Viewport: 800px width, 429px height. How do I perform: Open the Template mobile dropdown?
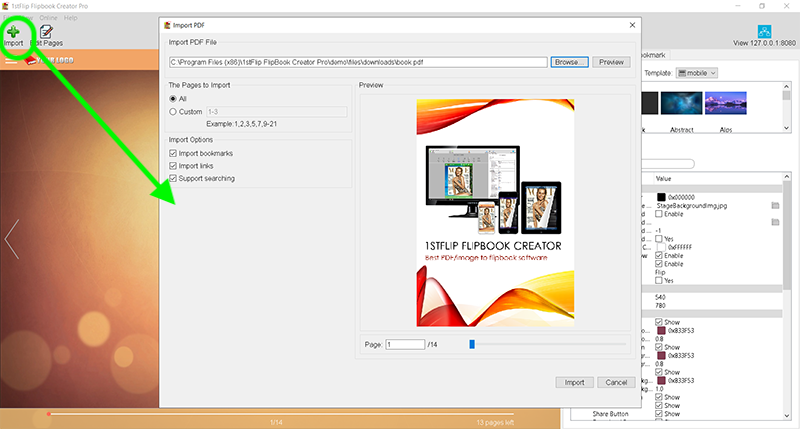point(697,73)
